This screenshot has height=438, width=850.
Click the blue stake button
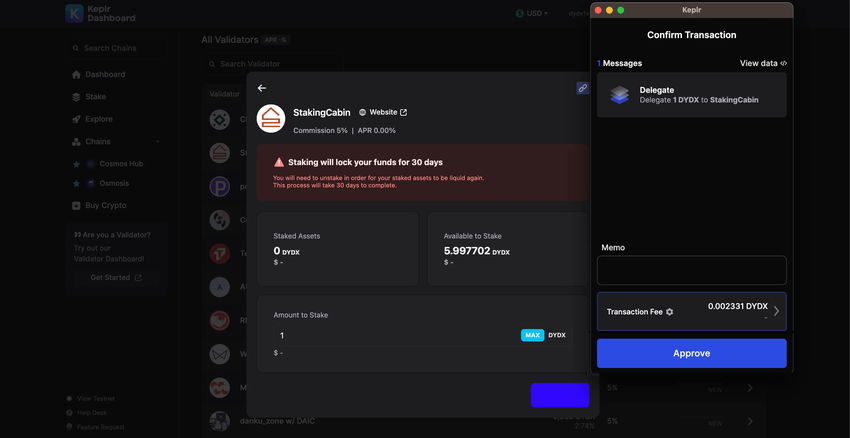pyautogui.click(x=559, y=395)
